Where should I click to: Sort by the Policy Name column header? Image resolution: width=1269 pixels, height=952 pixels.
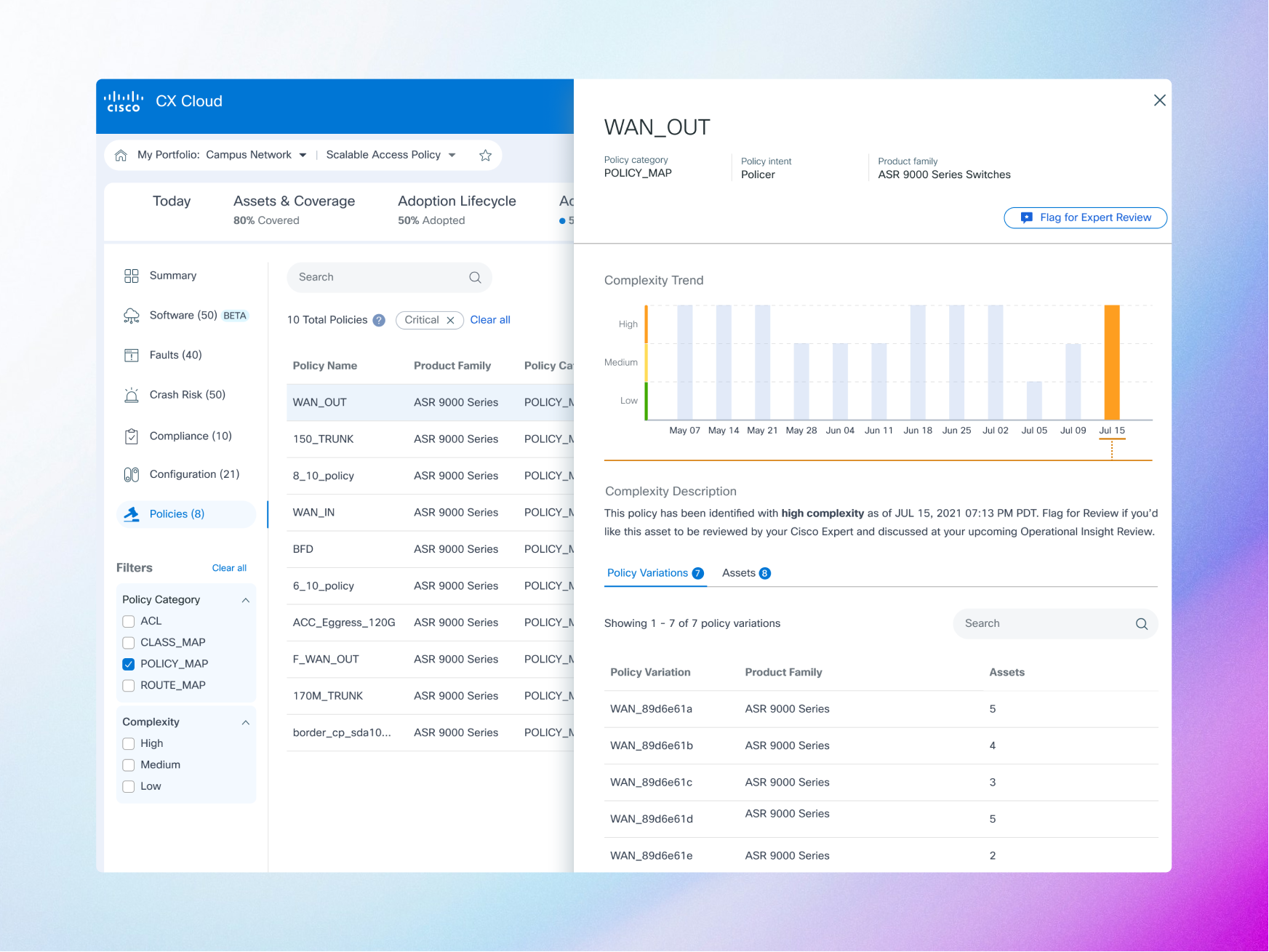tap(325, 366)
